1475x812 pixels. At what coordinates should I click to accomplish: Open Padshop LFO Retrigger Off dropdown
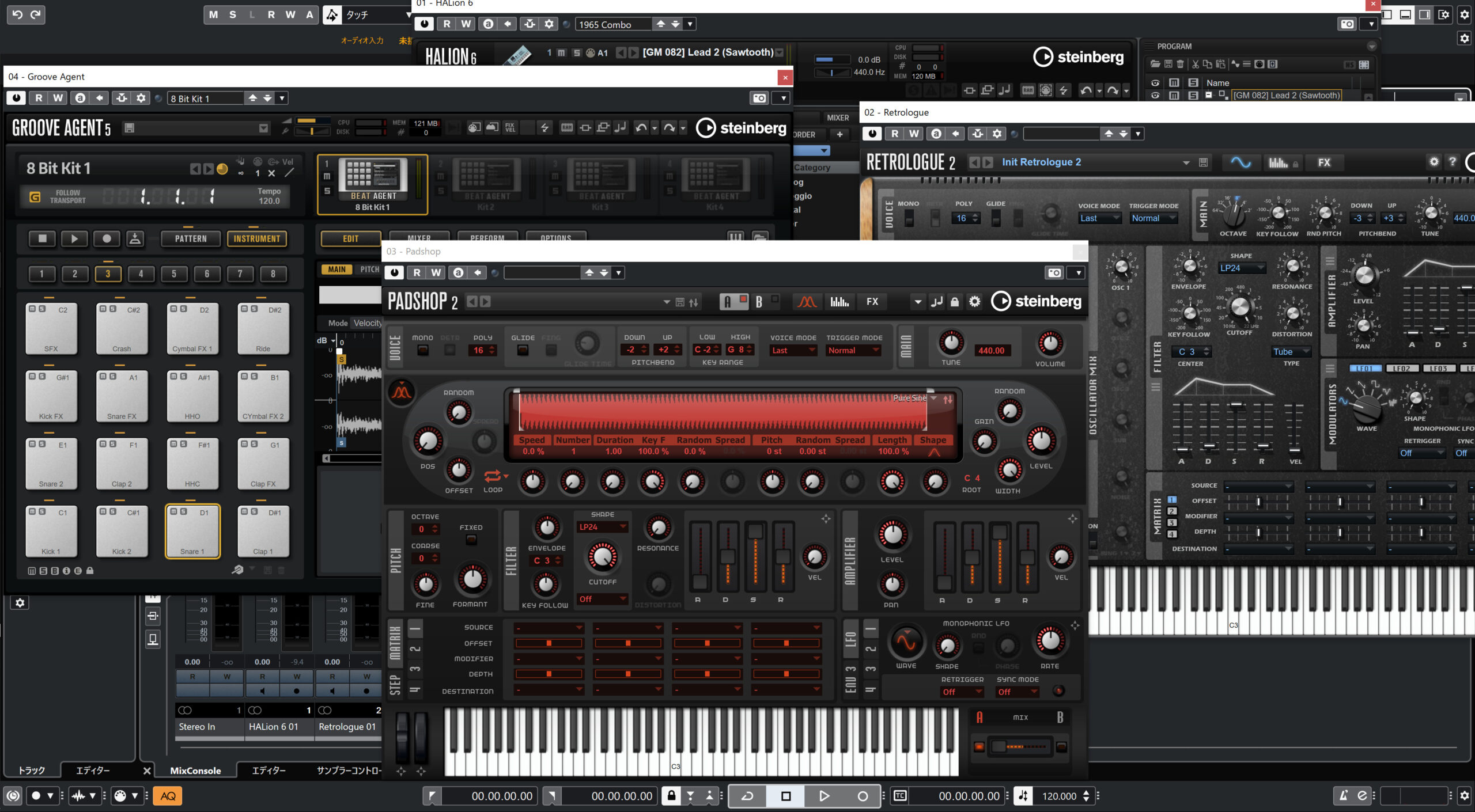[962, 692]
